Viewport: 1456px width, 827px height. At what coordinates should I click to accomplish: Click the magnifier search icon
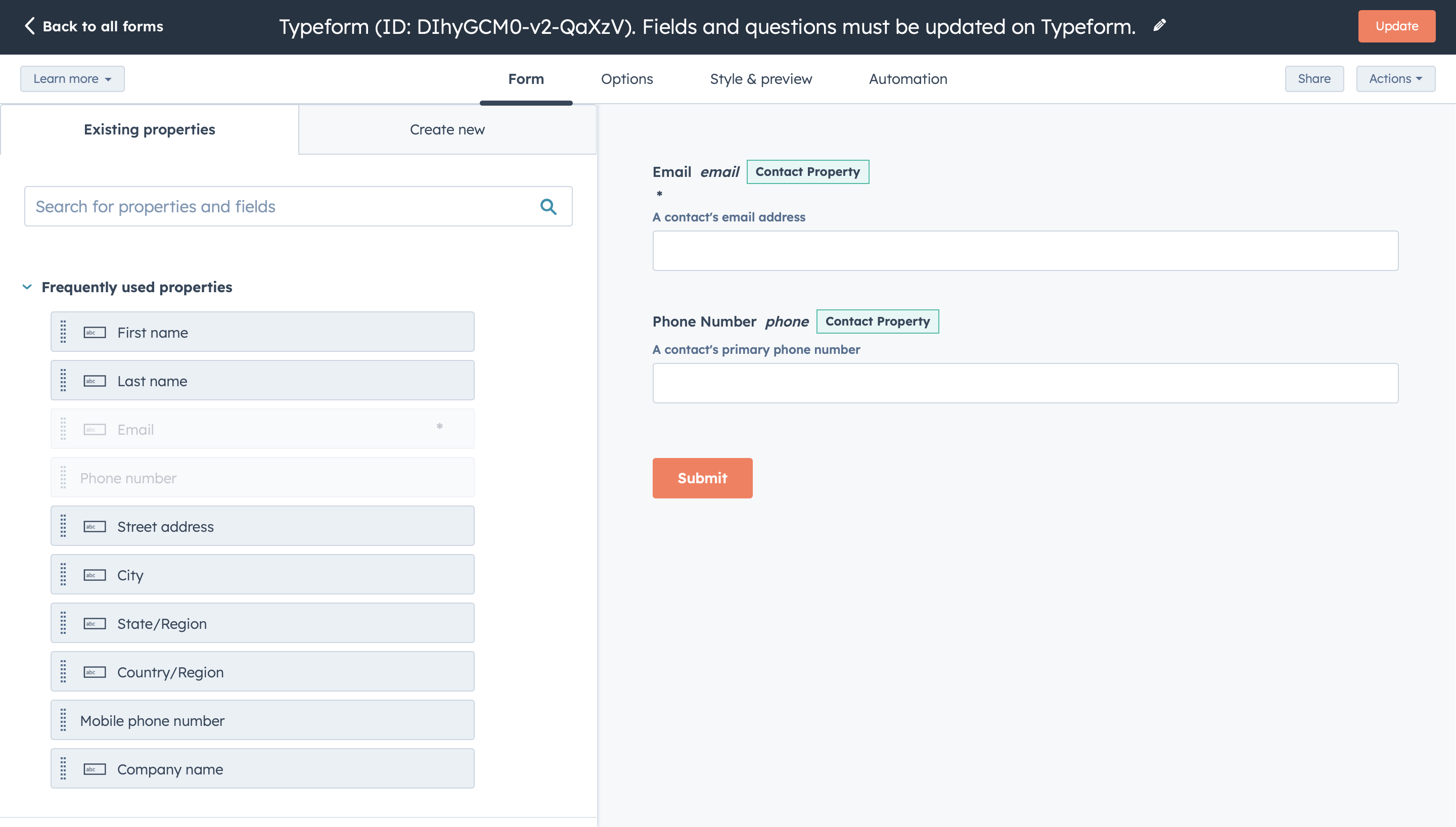548,206
